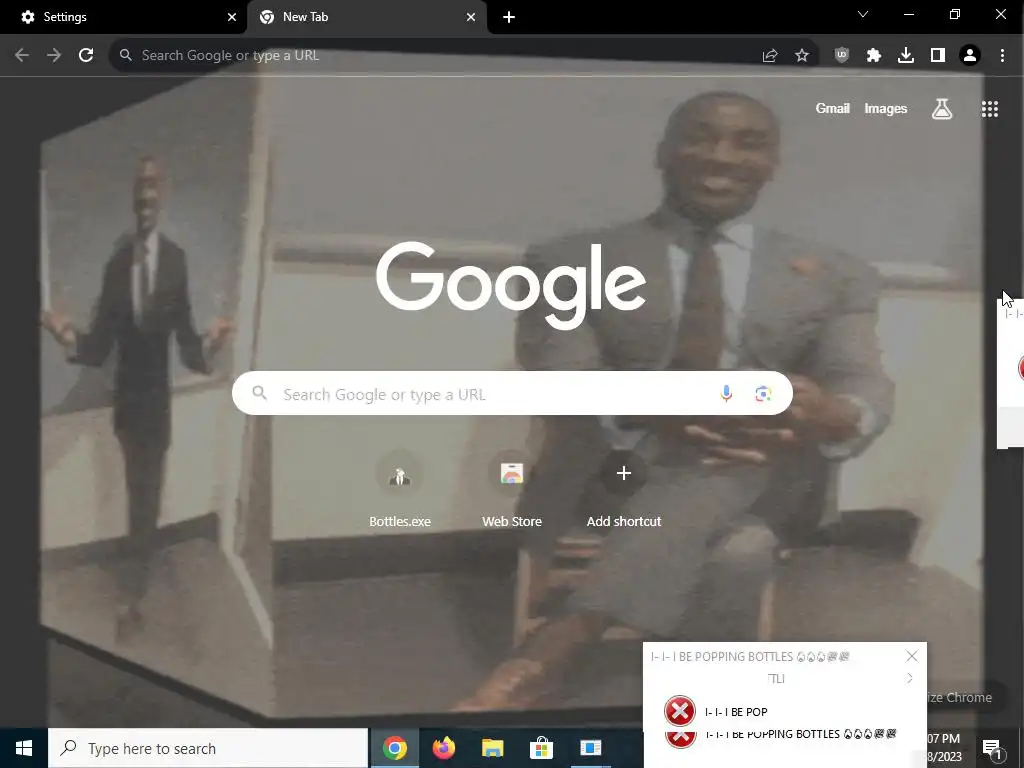Open the Images link
Viewport: 1024px width, 768px height.
tap(886, 108)
